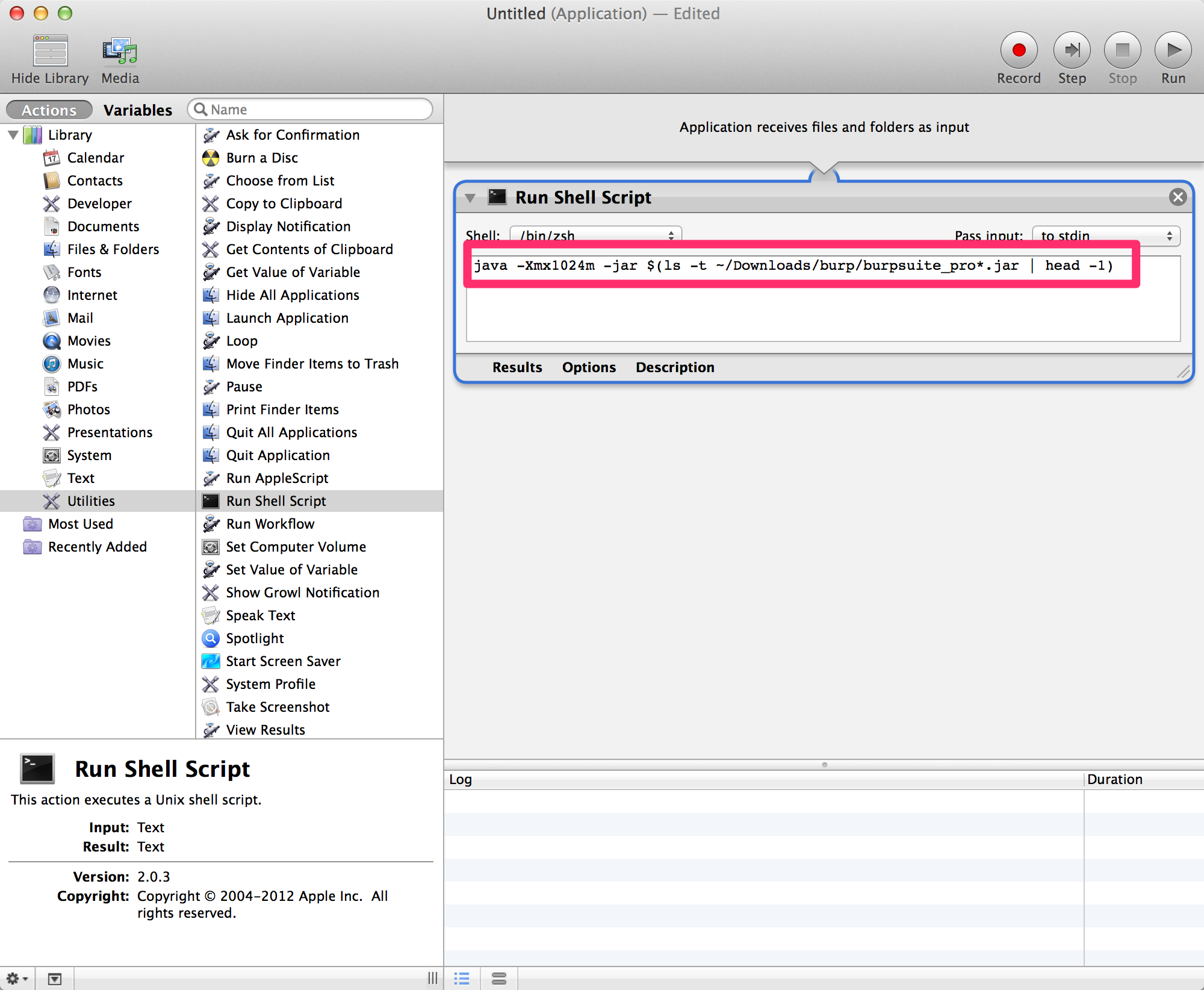This screenshot has width=1204, height=990.
Task: Show the flow view in the log area
Action: pos(499,979)
